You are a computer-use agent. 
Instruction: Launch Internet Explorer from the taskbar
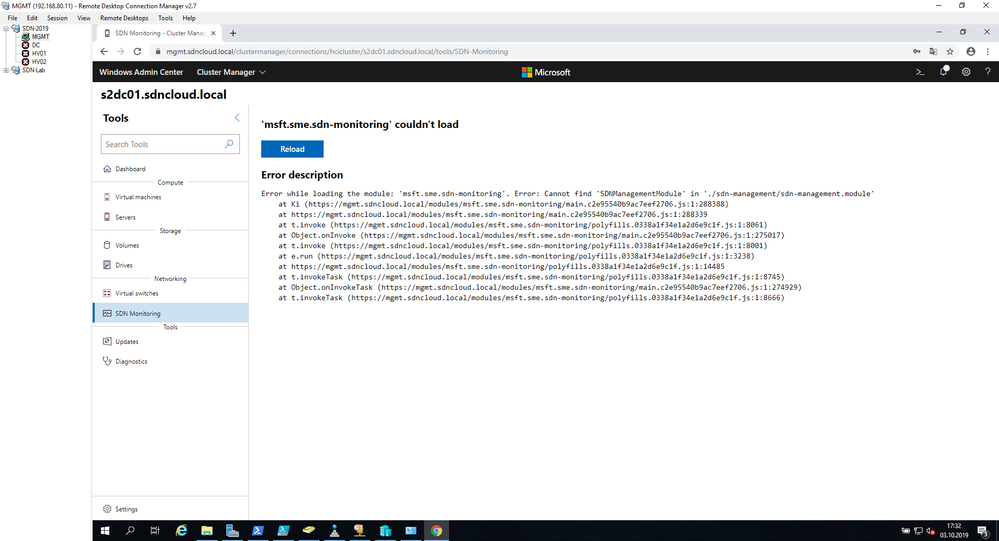point(182,530)
